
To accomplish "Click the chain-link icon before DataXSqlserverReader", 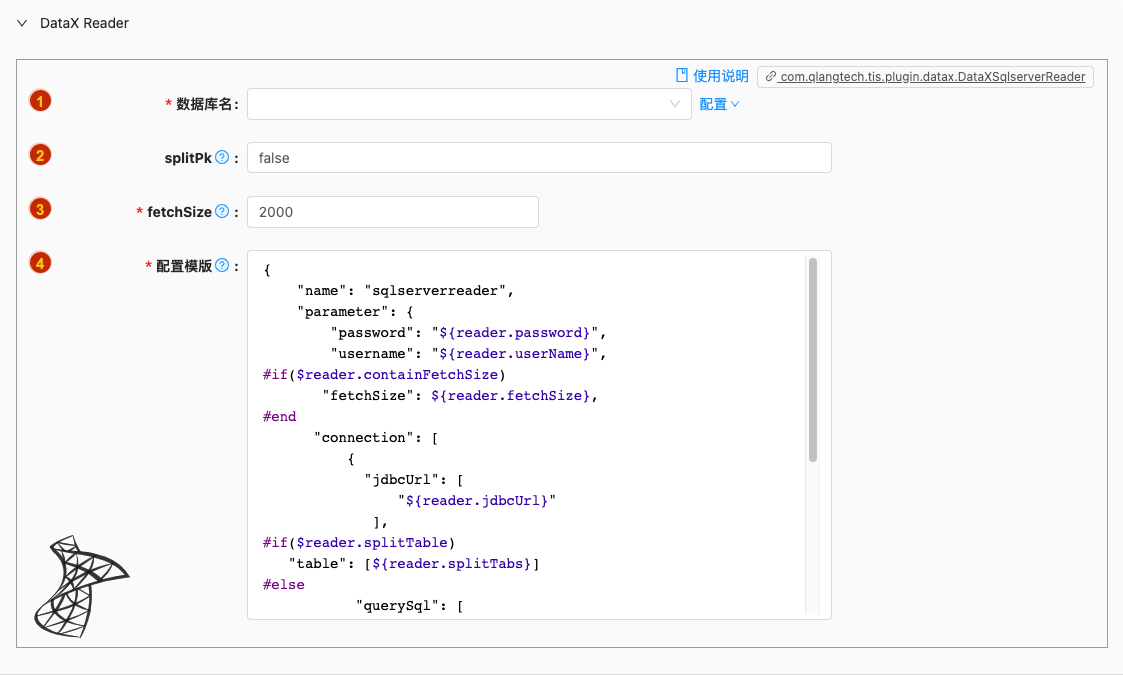I will click(771, 77).
